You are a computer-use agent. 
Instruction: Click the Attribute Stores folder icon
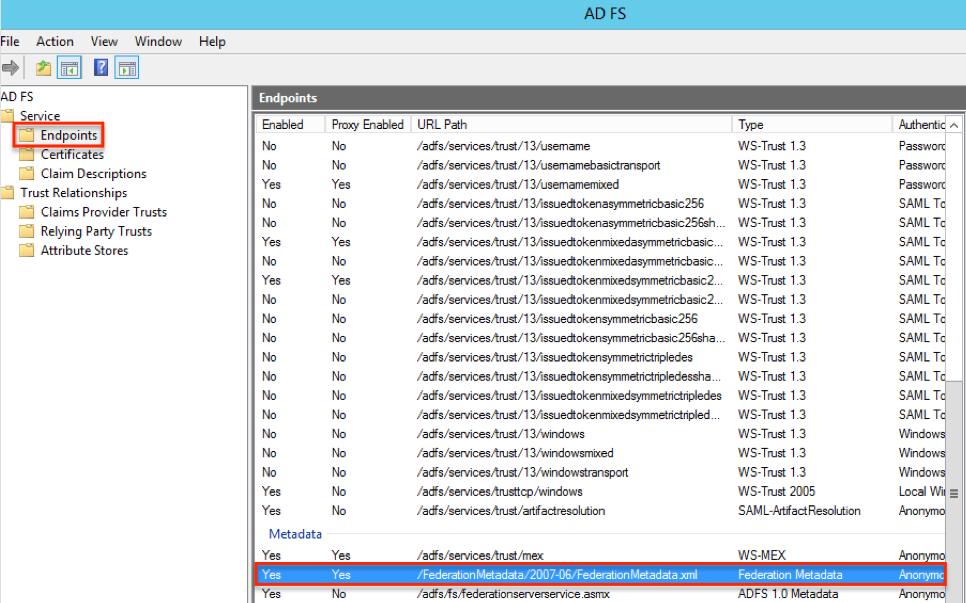pyautogui.click(x=26, y=251)
